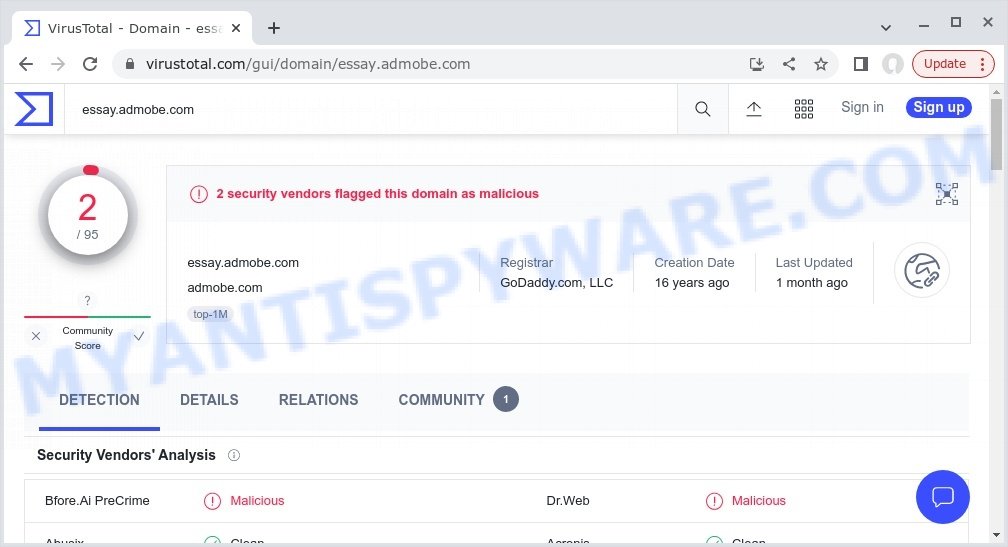Switch to the DETAILS tab

click(x=209, y=400)
